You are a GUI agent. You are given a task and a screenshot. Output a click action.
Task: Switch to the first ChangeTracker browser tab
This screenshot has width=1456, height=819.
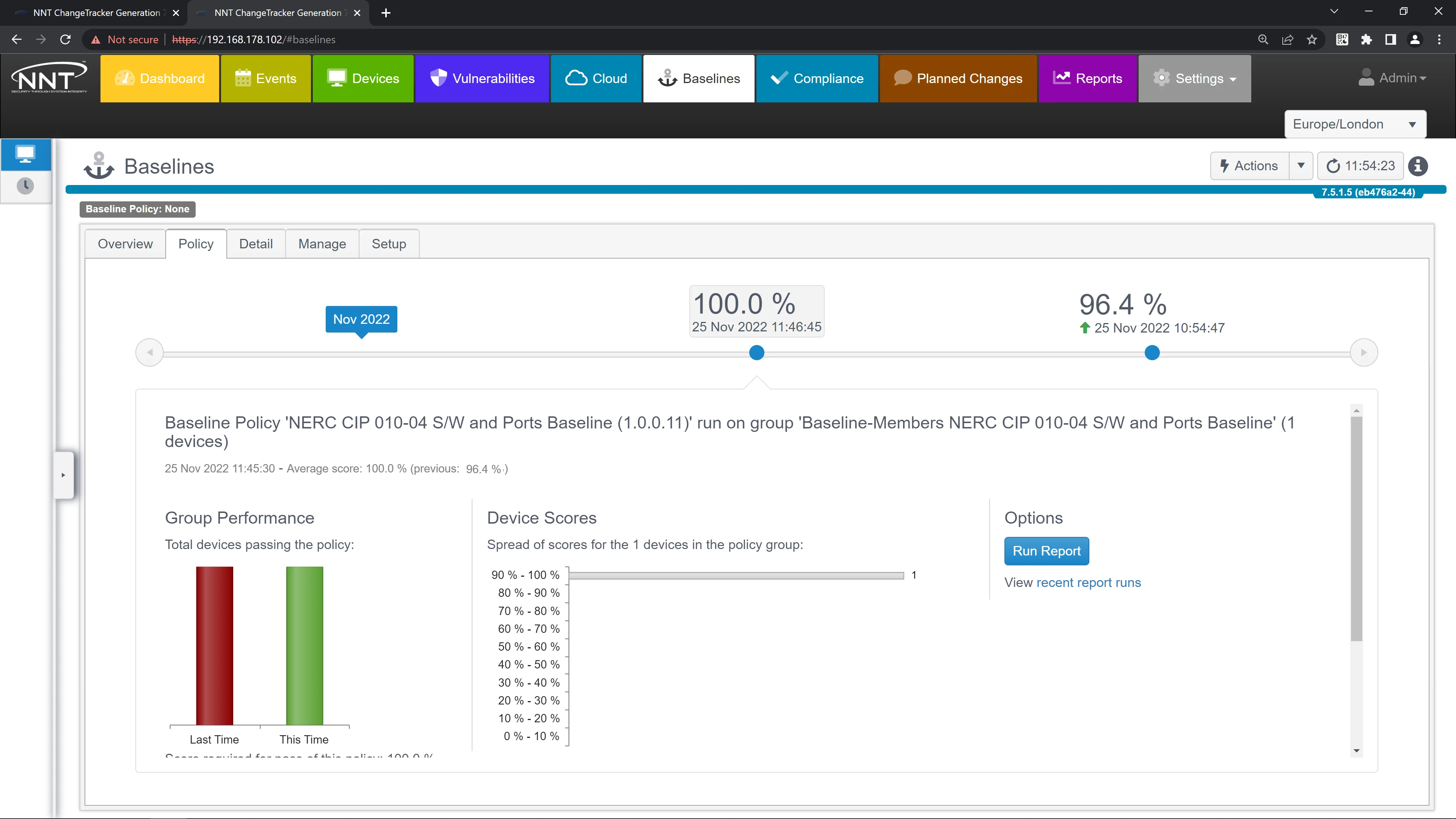click(x=96, y=13)
